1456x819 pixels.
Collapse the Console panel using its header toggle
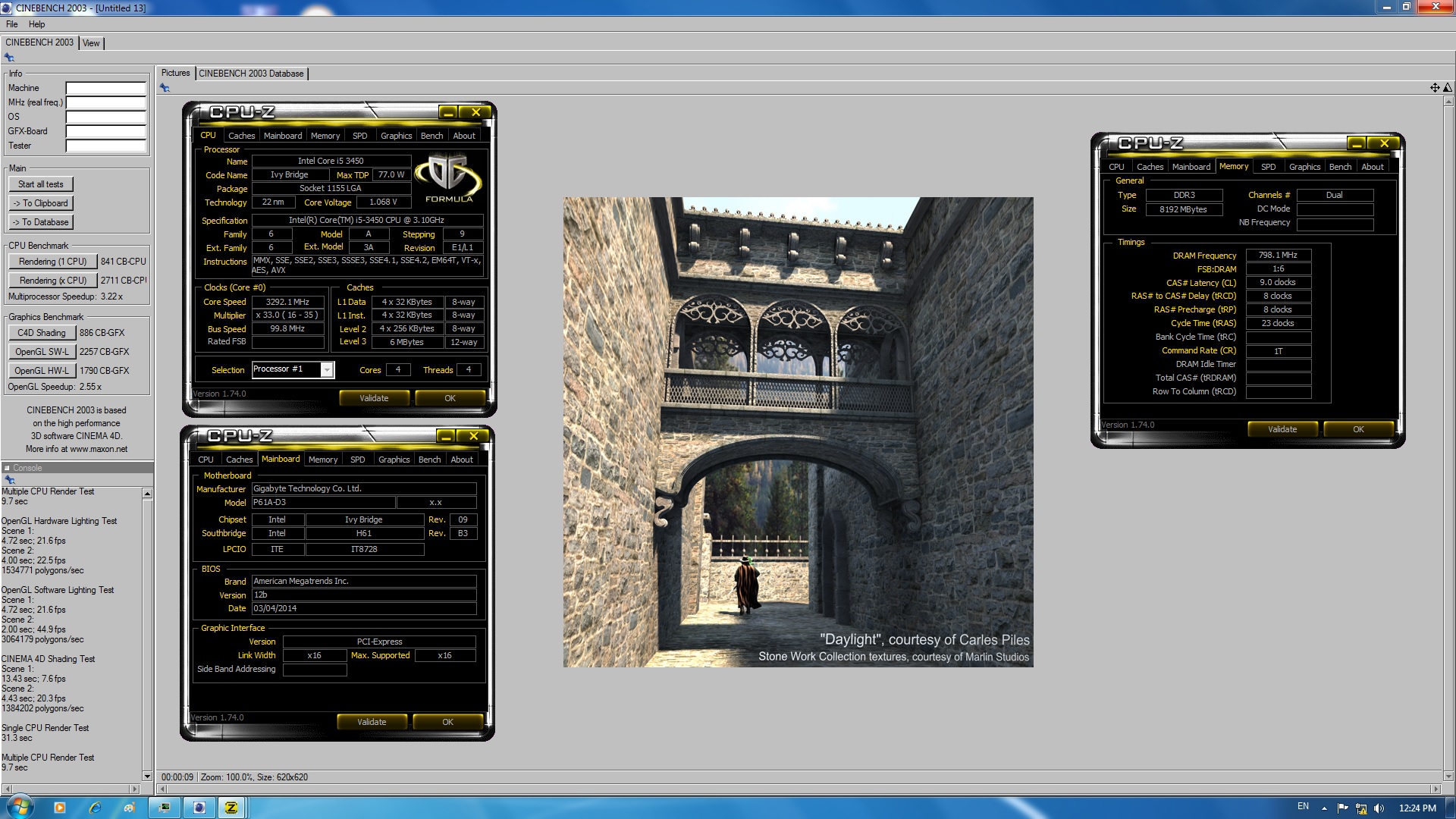(7, 468)
